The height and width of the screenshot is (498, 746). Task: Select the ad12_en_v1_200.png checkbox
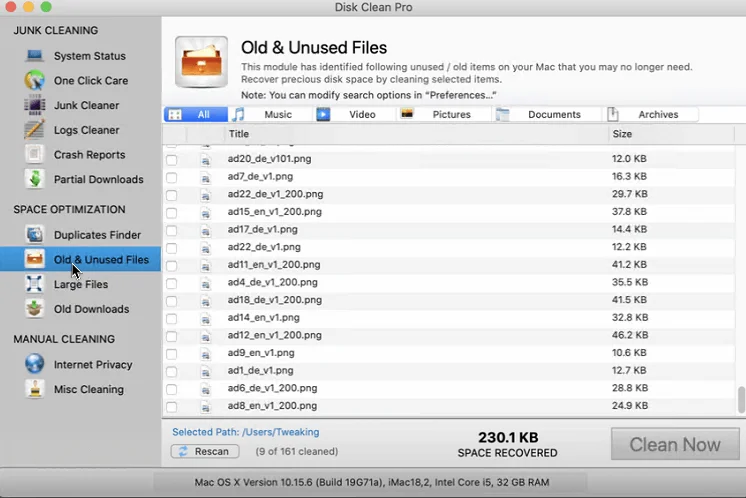point(172,336)
